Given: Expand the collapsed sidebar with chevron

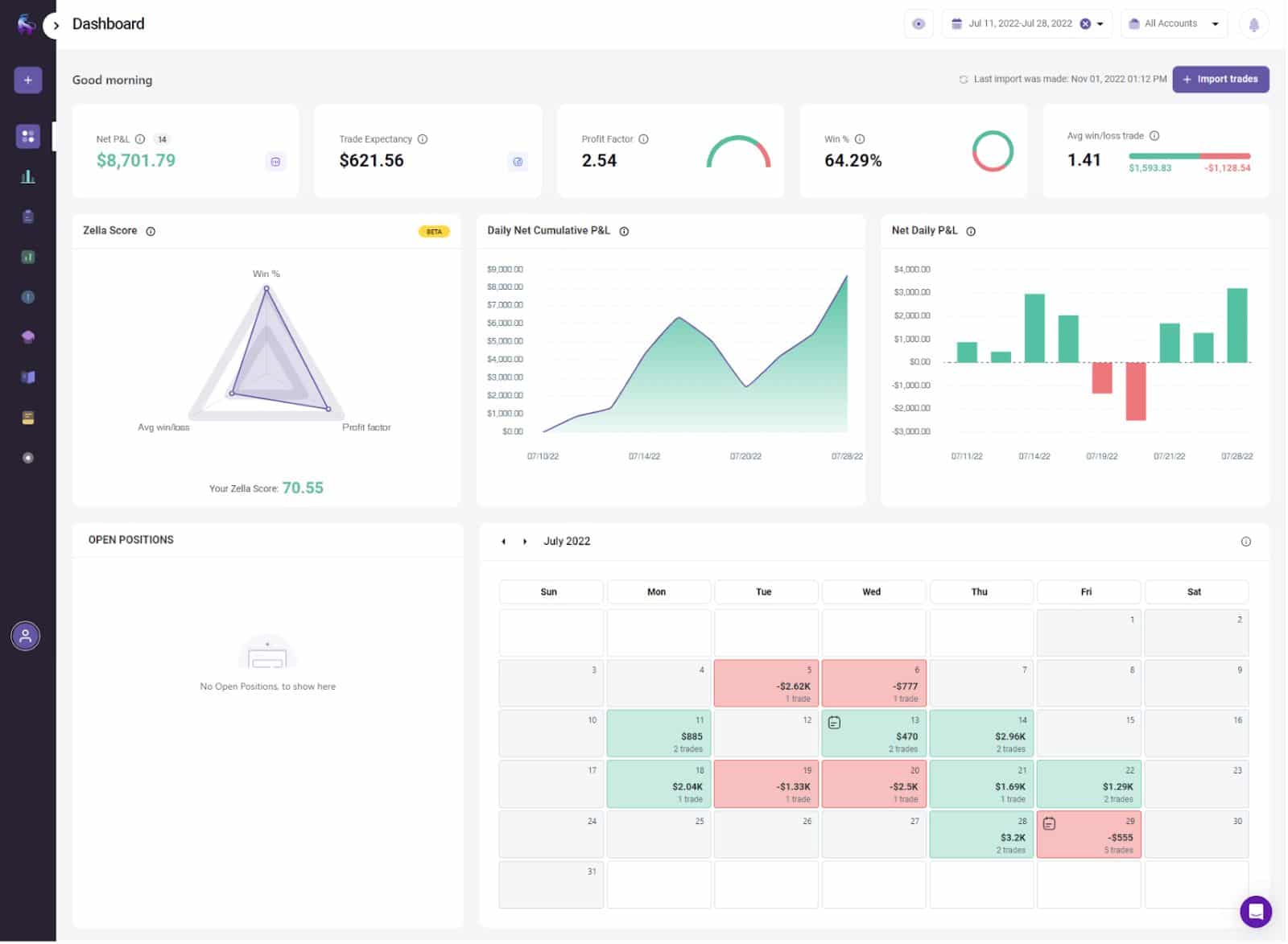Looking at the screenshot, I should coord(56,26).
